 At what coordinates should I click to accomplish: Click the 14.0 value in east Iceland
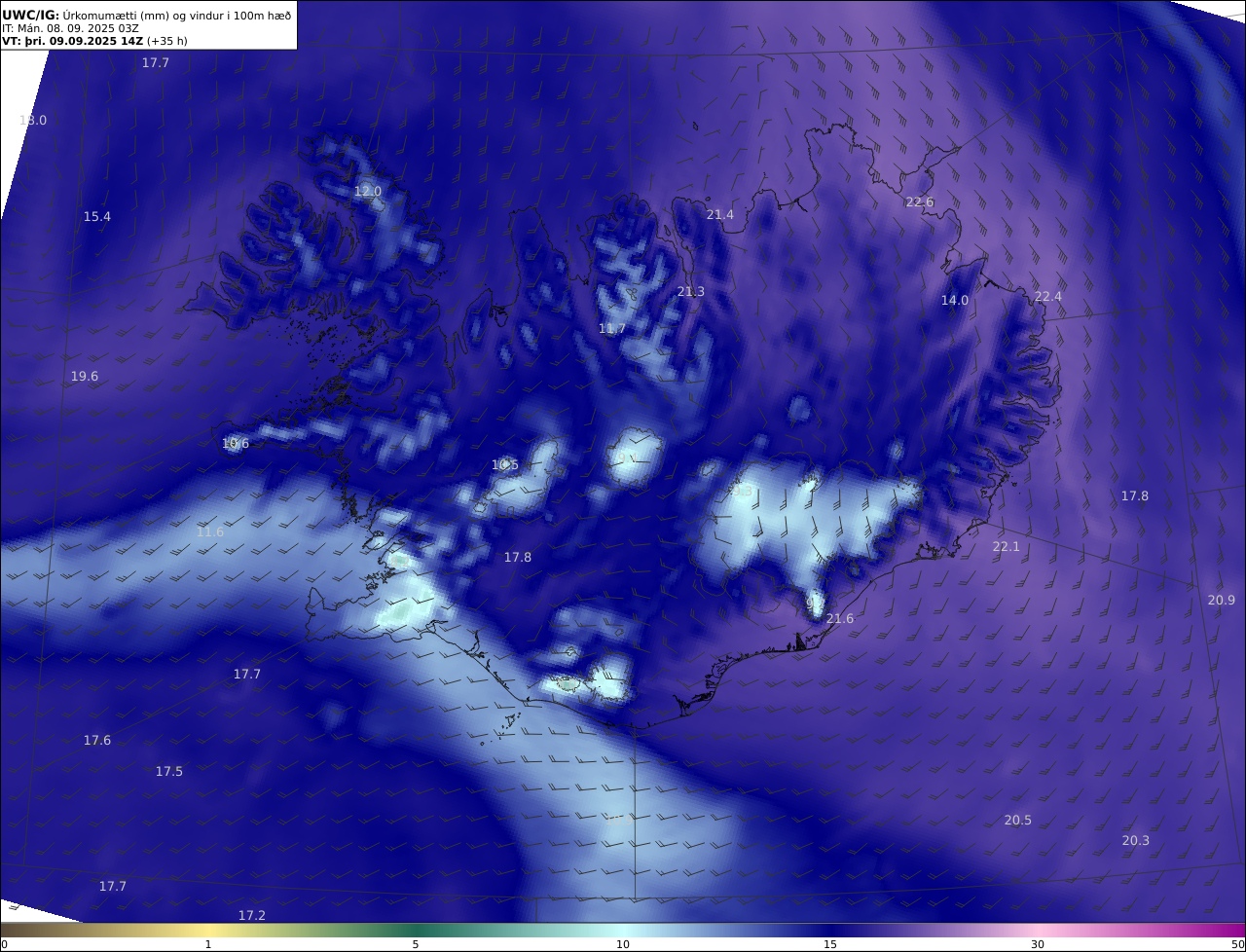(955, 301)
